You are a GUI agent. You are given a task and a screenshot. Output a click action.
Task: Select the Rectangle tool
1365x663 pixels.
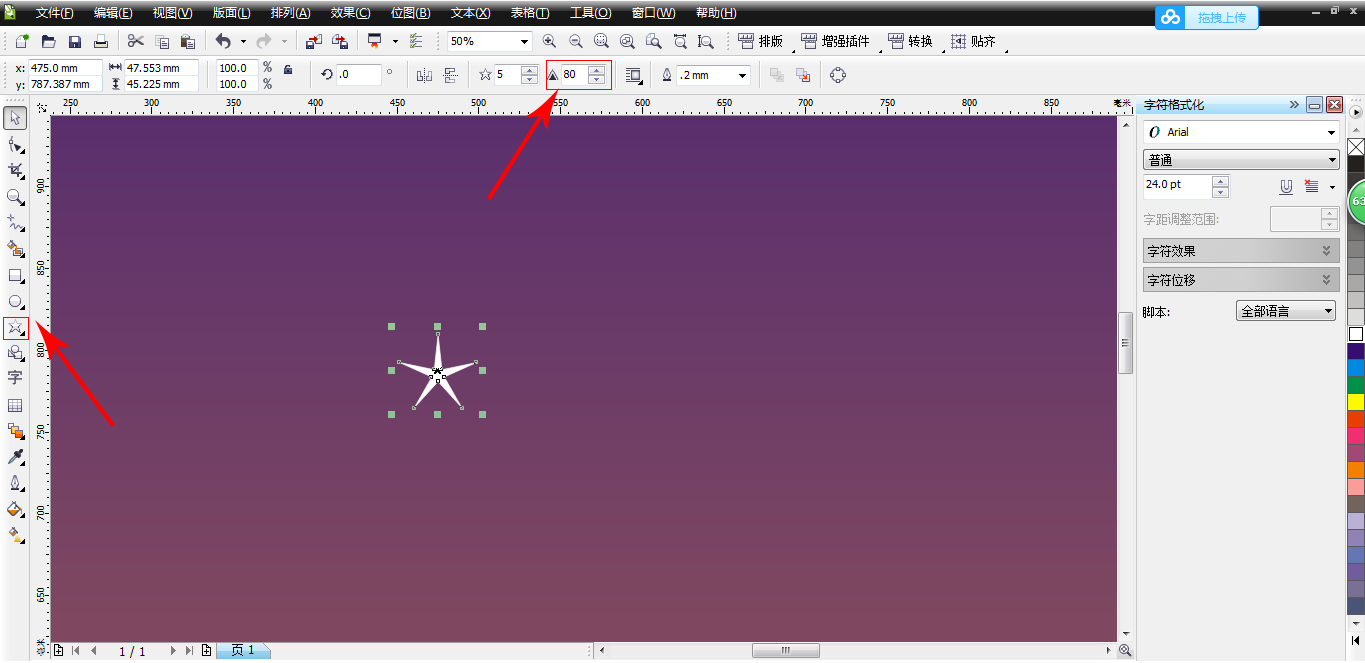(x=15, y=275)
